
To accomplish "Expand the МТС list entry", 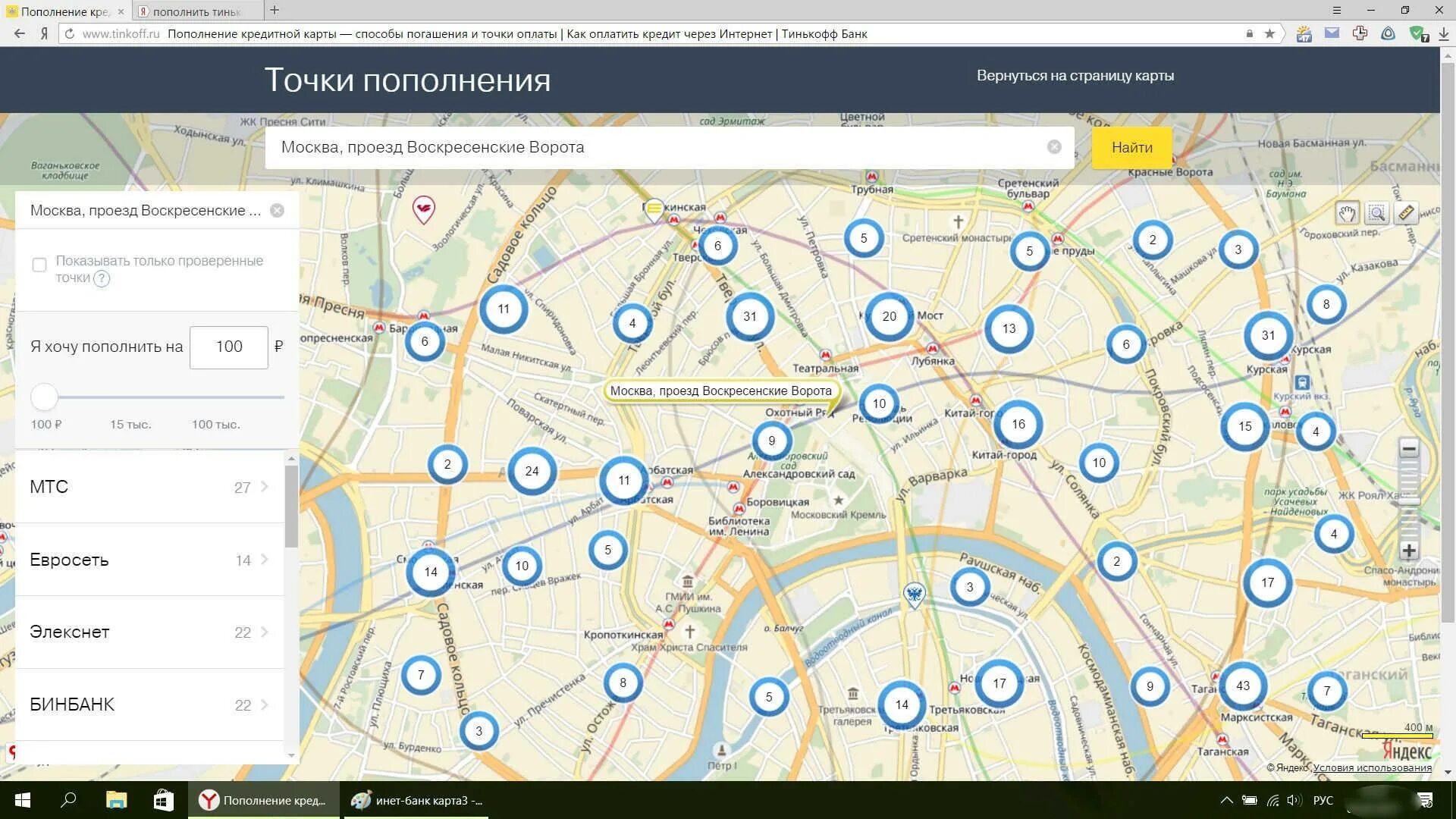I will (x=150, y=487).
